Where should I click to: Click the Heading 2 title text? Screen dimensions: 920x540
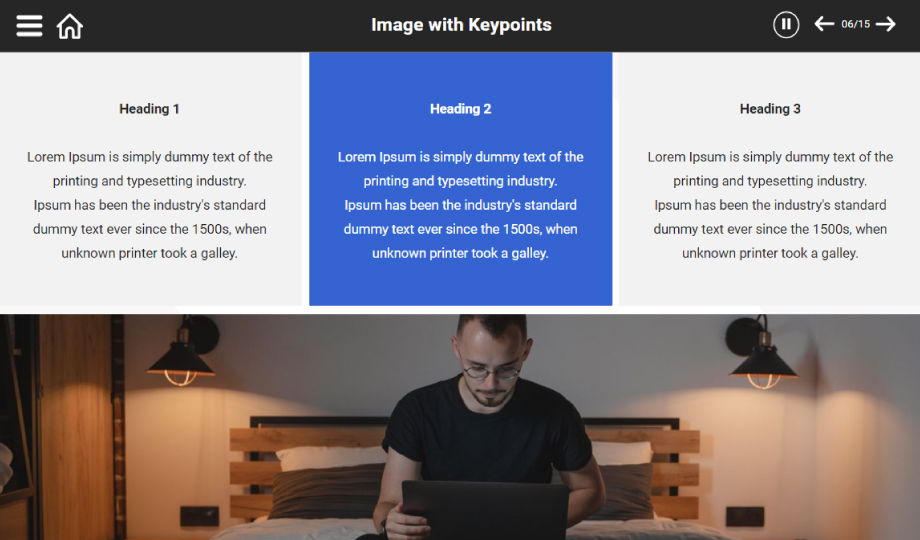(x=461, y=109)
